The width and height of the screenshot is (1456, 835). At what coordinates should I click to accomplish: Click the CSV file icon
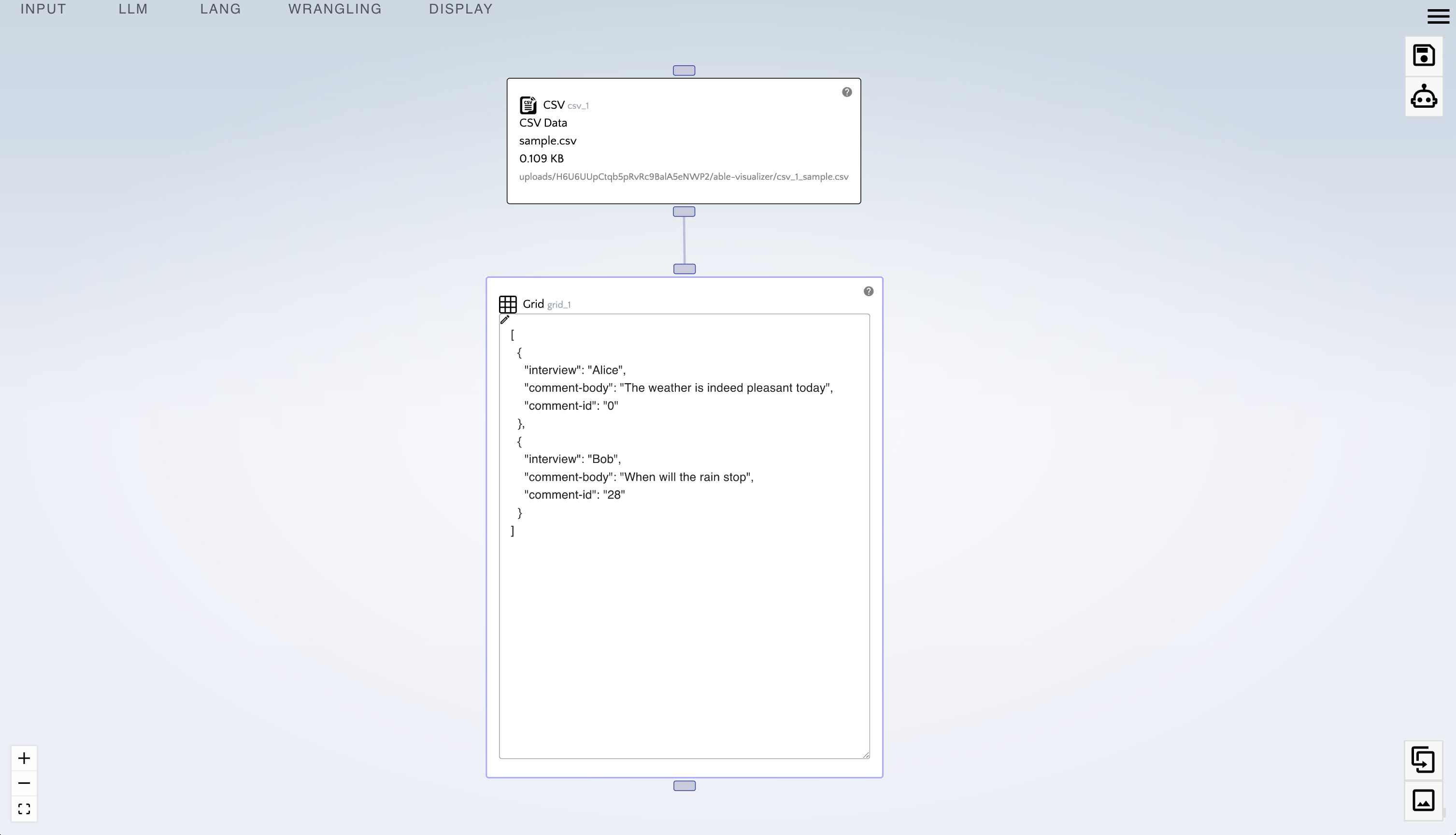(x=528, y=105)
